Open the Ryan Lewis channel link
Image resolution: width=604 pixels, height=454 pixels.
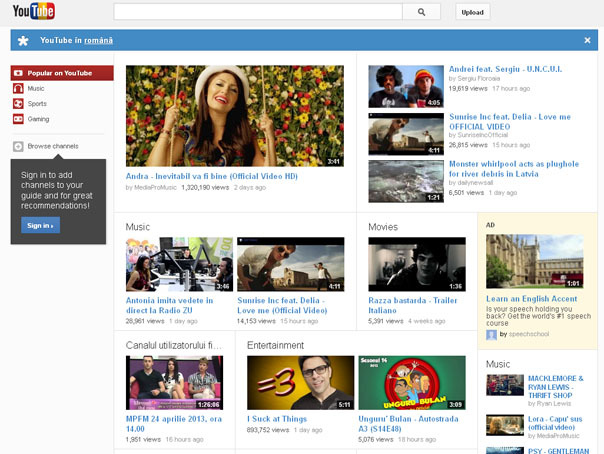(x=553, y=404)
